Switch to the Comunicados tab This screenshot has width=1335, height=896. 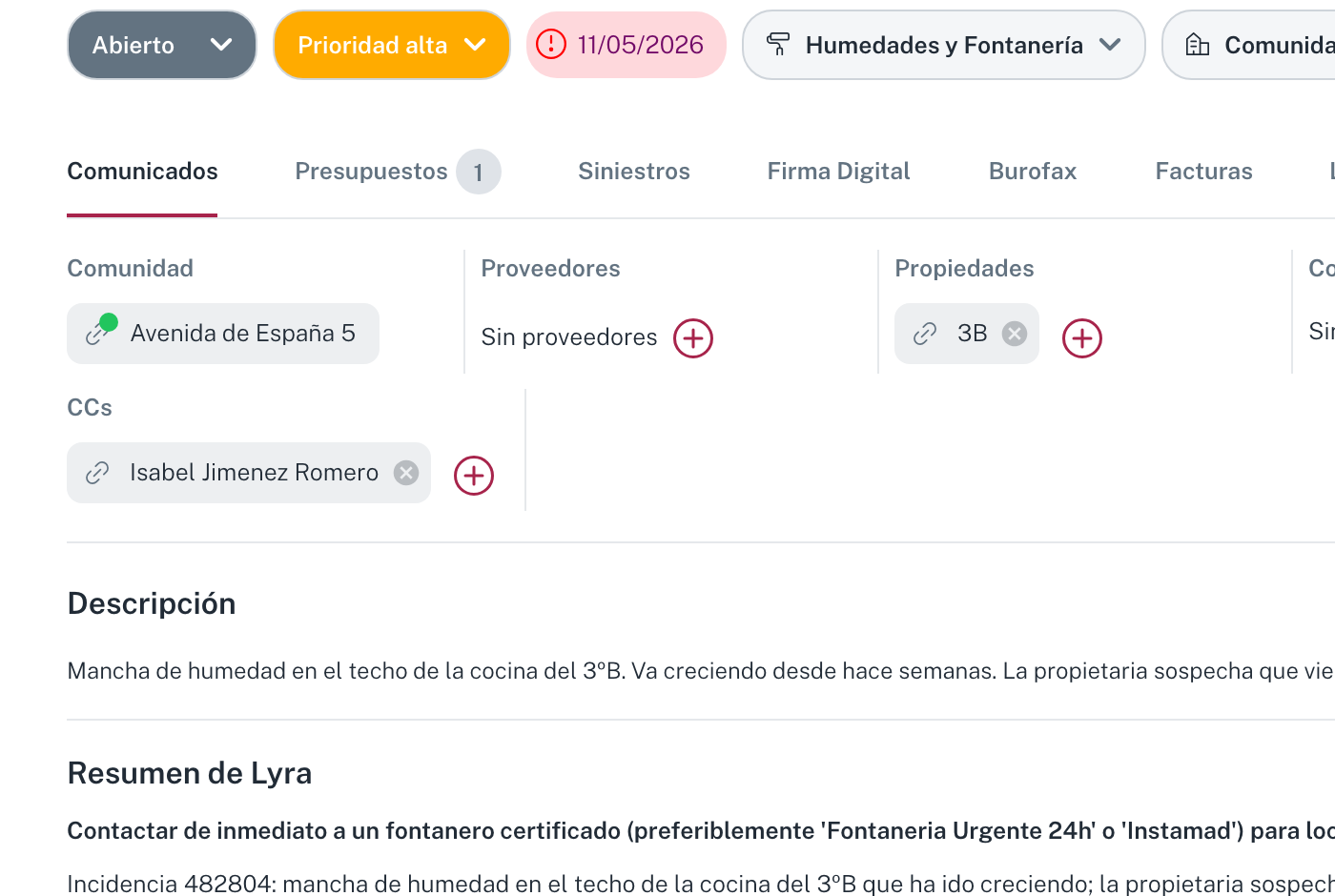pos(142,172)
